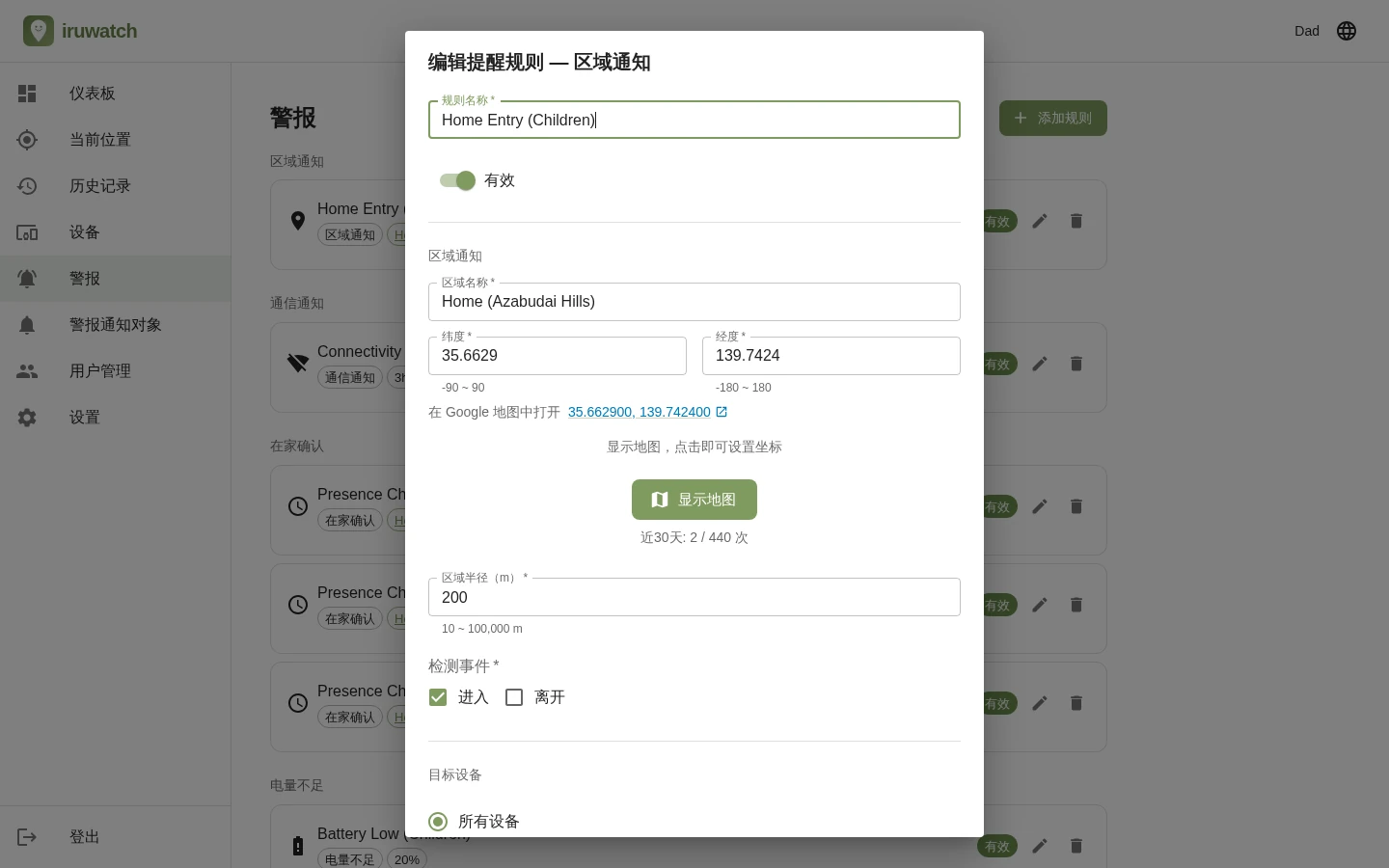Click 添加规则 add rule button
The width and height of the screenshot is (1389, 868).
coord(1053,118)
